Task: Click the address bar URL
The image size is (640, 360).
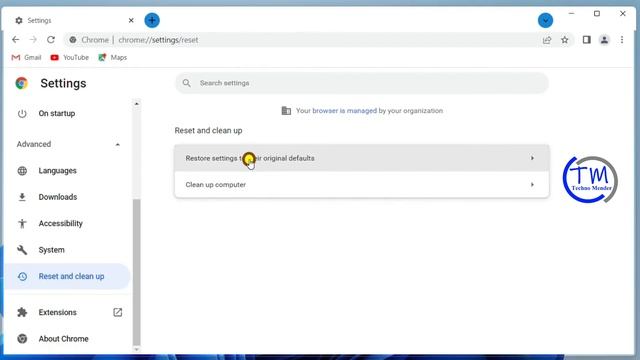Action: coord(158,40)
